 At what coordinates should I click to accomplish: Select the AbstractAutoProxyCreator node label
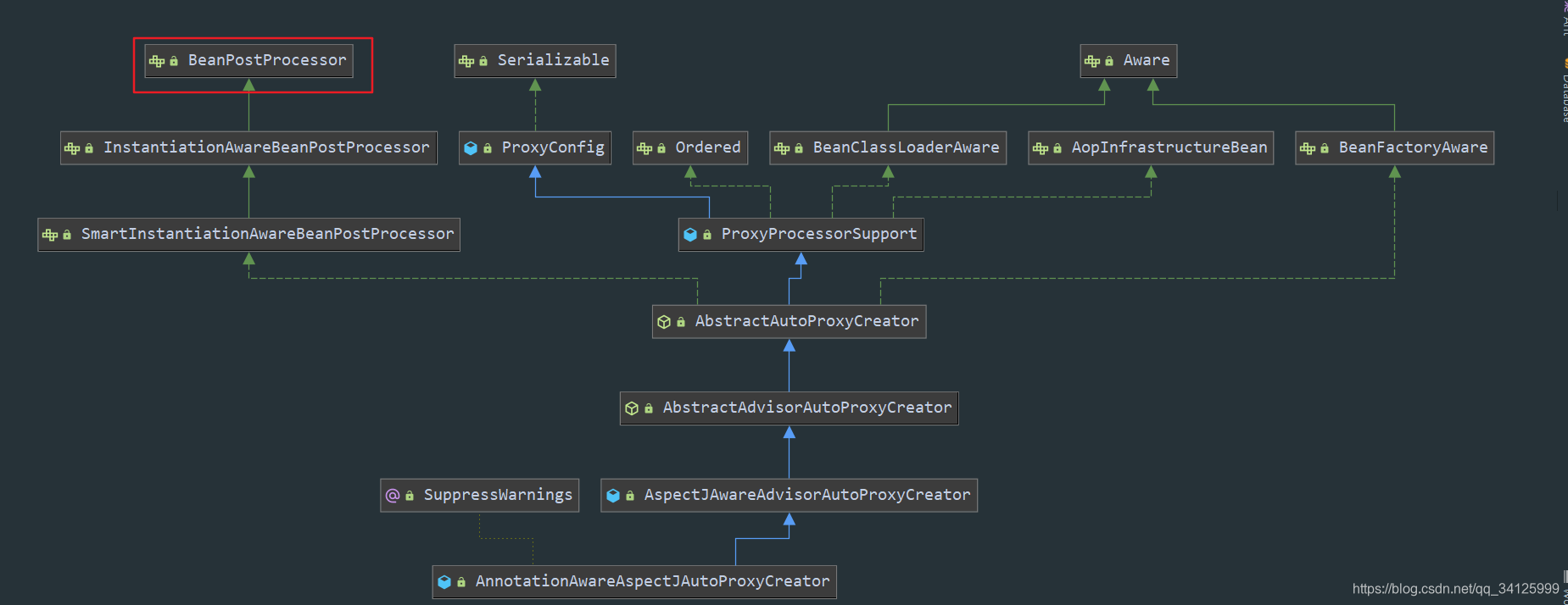click(x=806, y=321)
